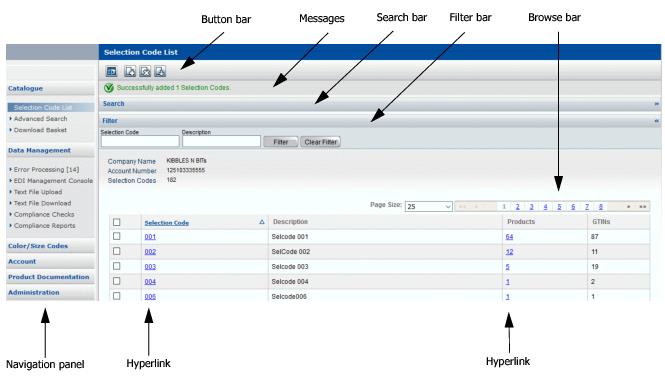Click the next page arrow
The width and height of the screenshot is (665, 386).
(x=629, y=207)
